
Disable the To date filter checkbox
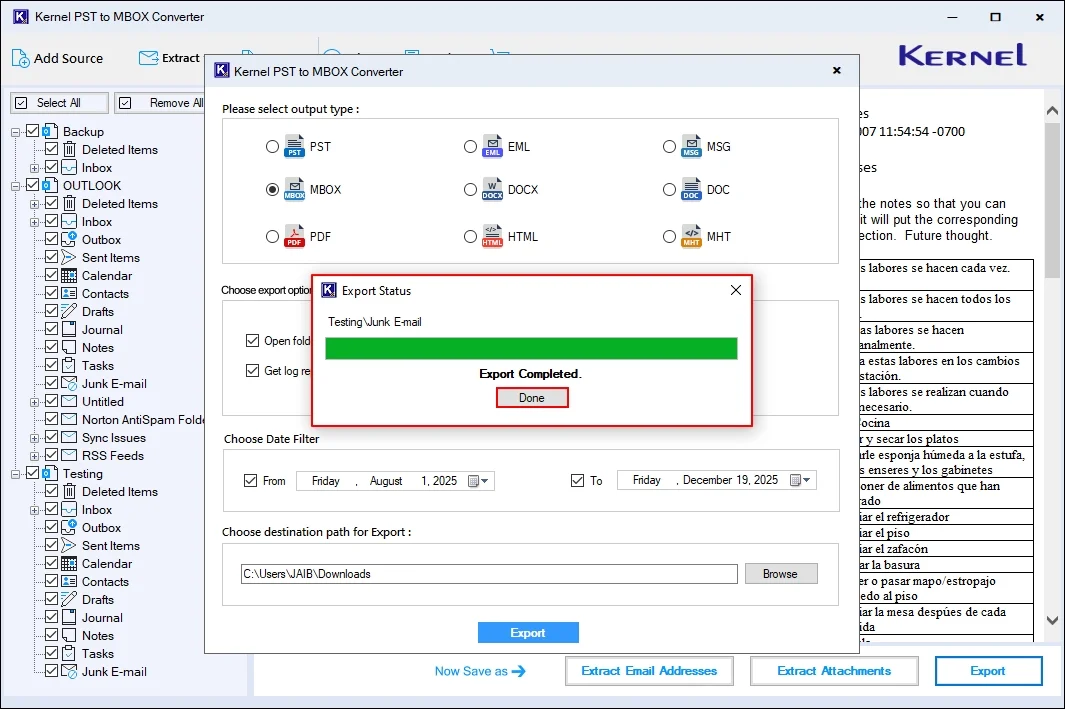click(576, 480)
